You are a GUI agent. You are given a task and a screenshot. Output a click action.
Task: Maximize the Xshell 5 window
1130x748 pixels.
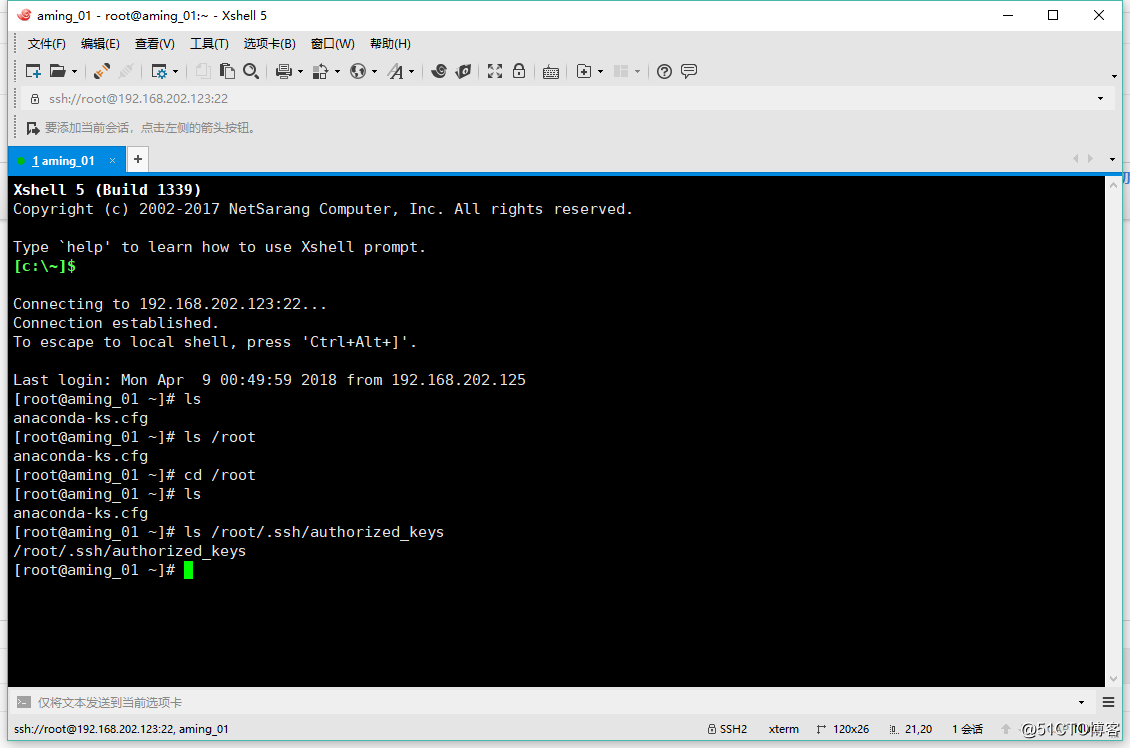[1053, 15]
